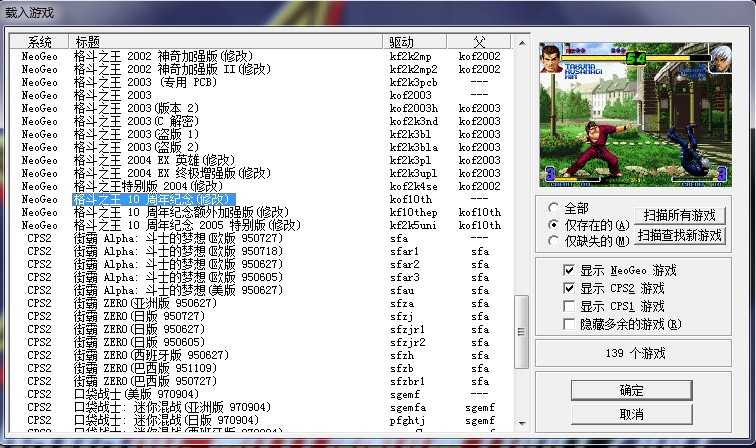Click the sgemfa driver cell
The image size is (756, 448).
408,408
